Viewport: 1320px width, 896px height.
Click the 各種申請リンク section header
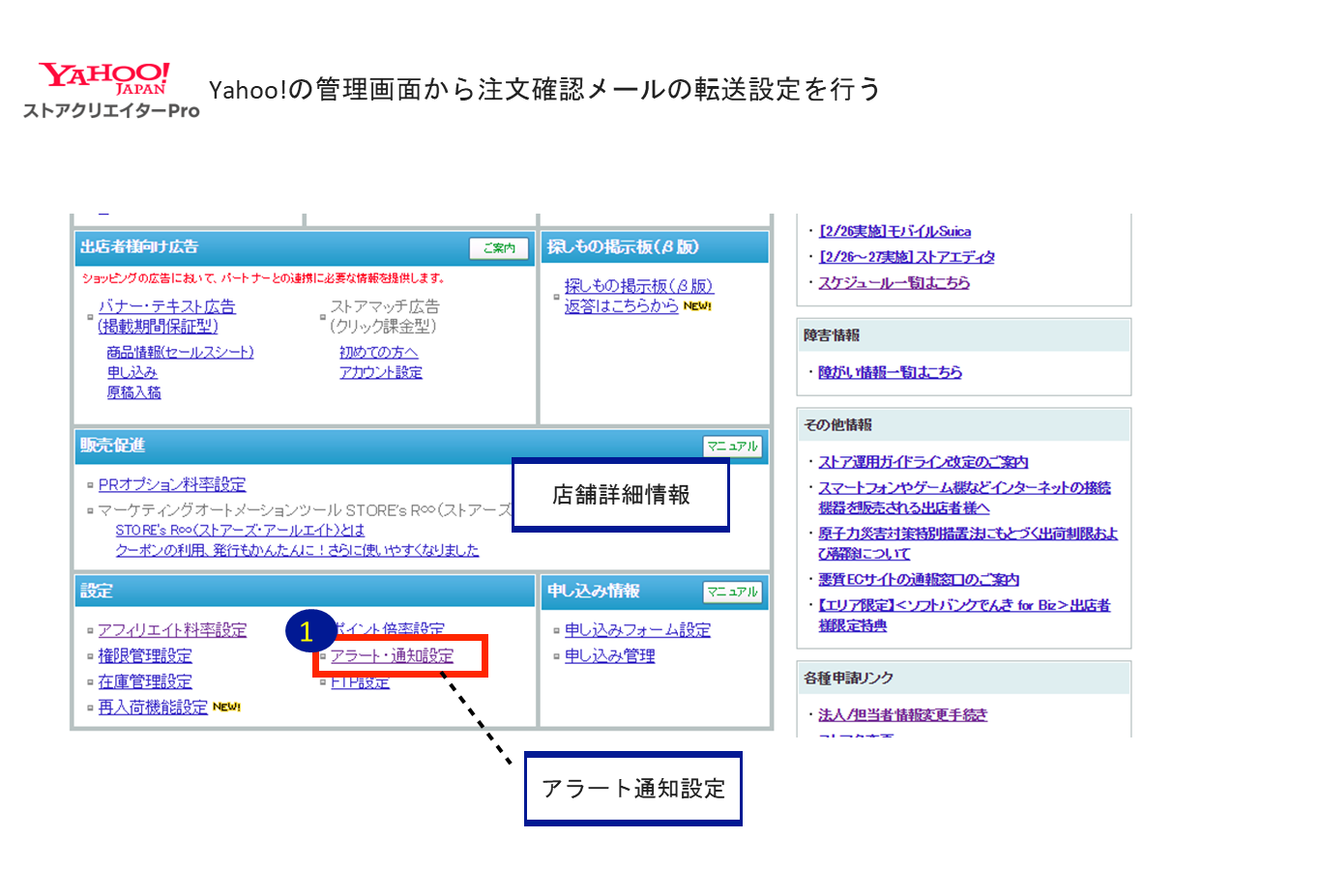click(848, 679)
